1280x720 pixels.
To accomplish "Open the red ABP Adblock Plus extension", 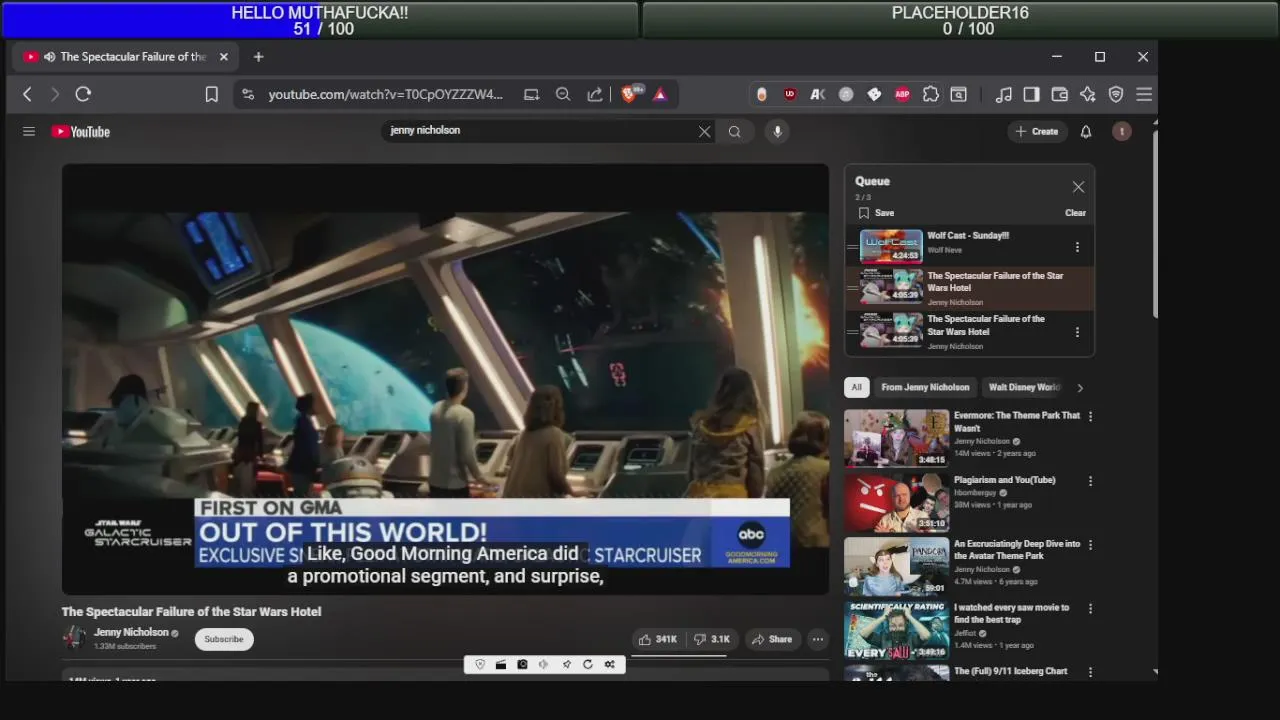I will click(902, 94).
